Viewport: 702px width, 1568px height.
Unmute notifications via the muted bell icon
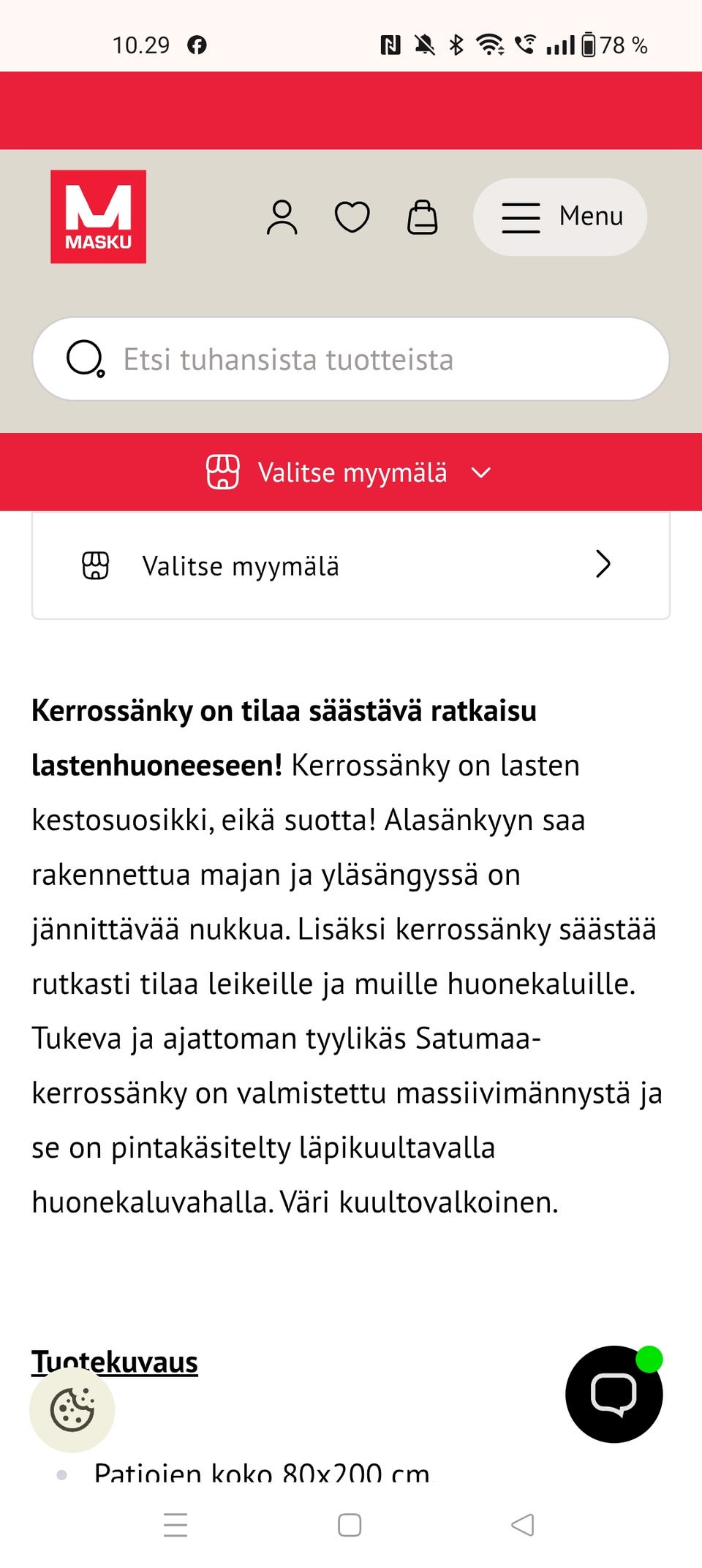[x=423, y=45]
